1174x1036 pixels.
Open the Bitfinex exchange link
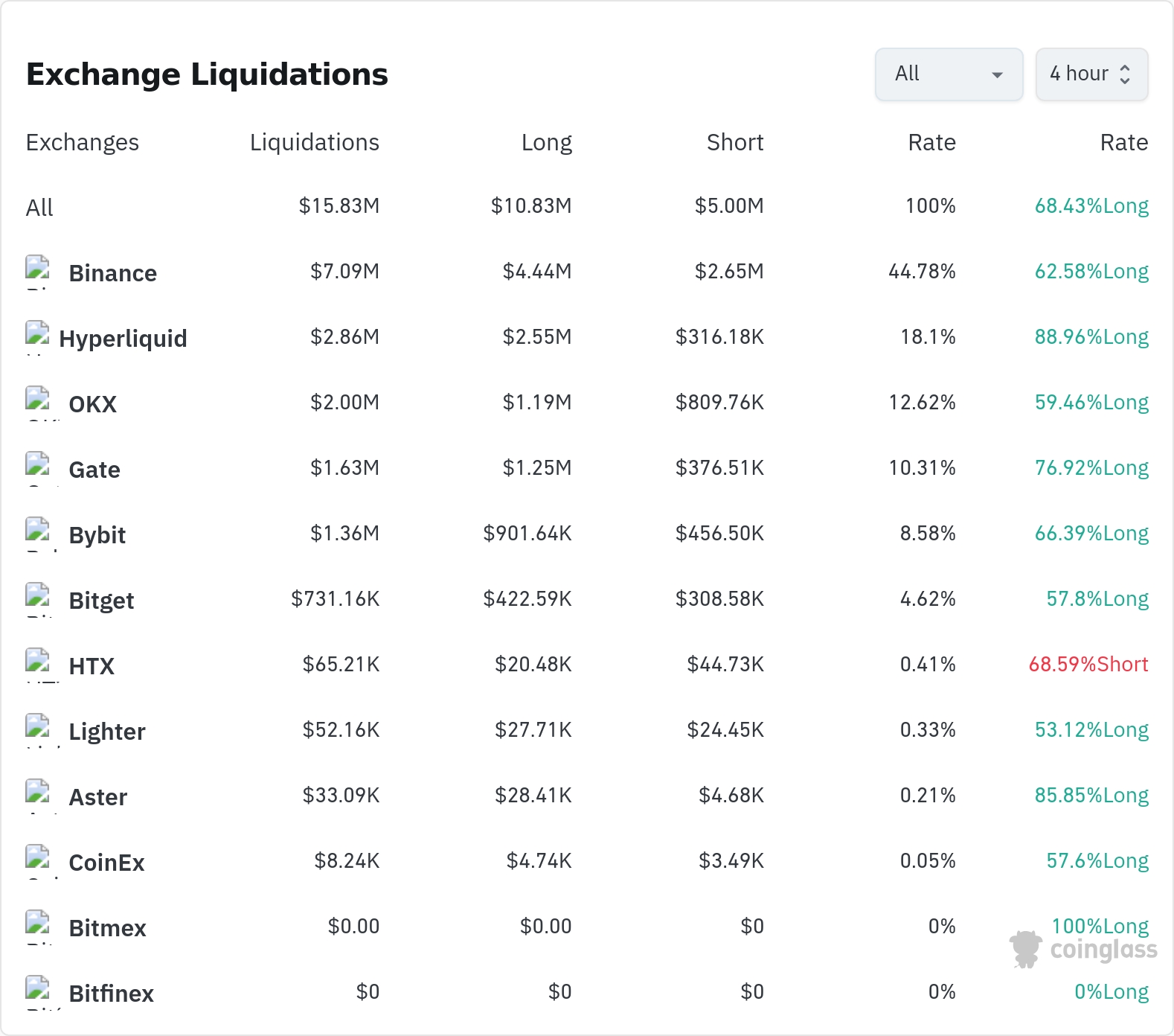pos(111,994)
